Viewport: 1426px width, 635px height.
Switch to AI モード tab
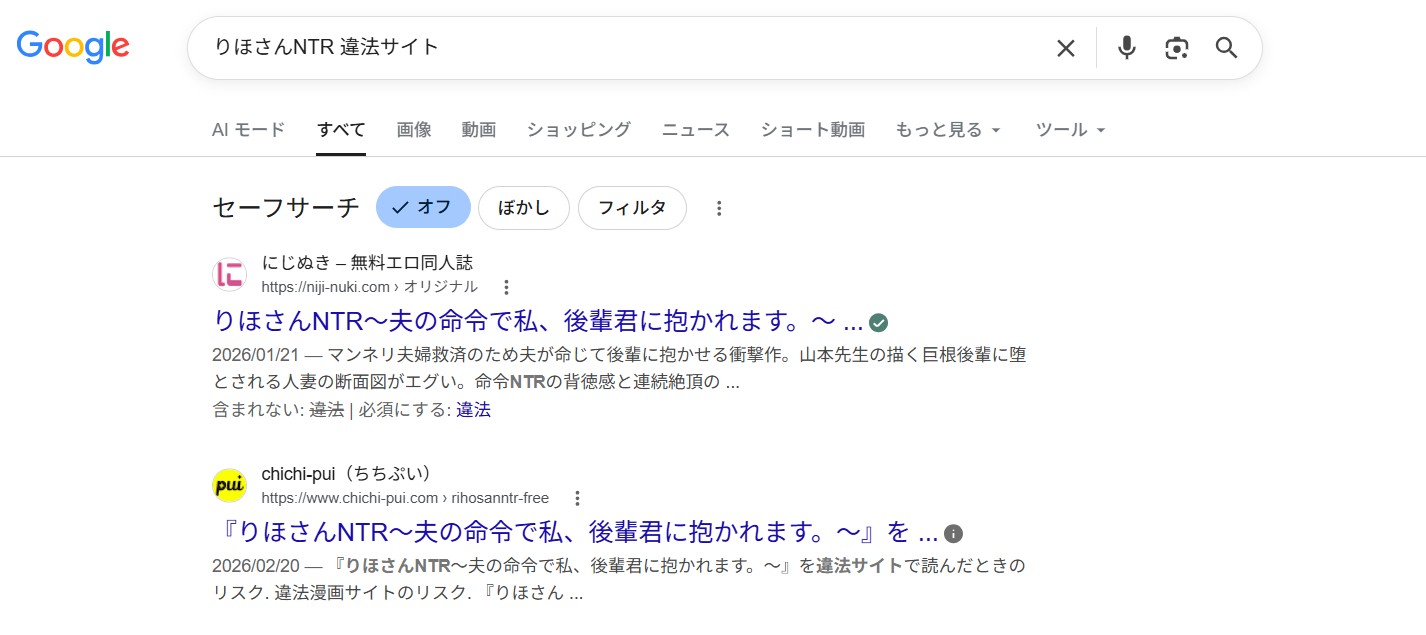(249, 130)
